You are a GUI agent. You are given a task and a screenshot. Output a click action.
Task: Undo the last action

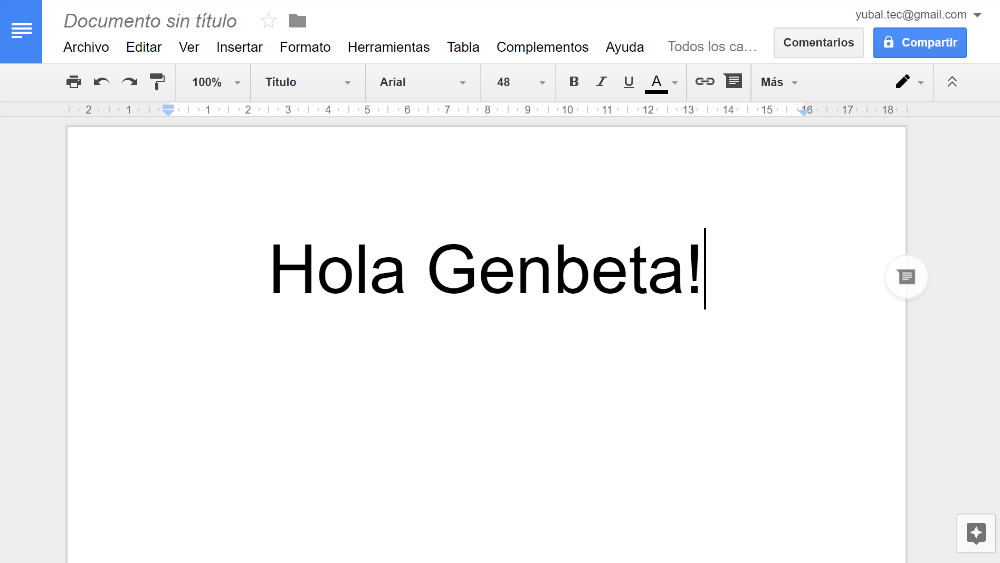point(101,82)
